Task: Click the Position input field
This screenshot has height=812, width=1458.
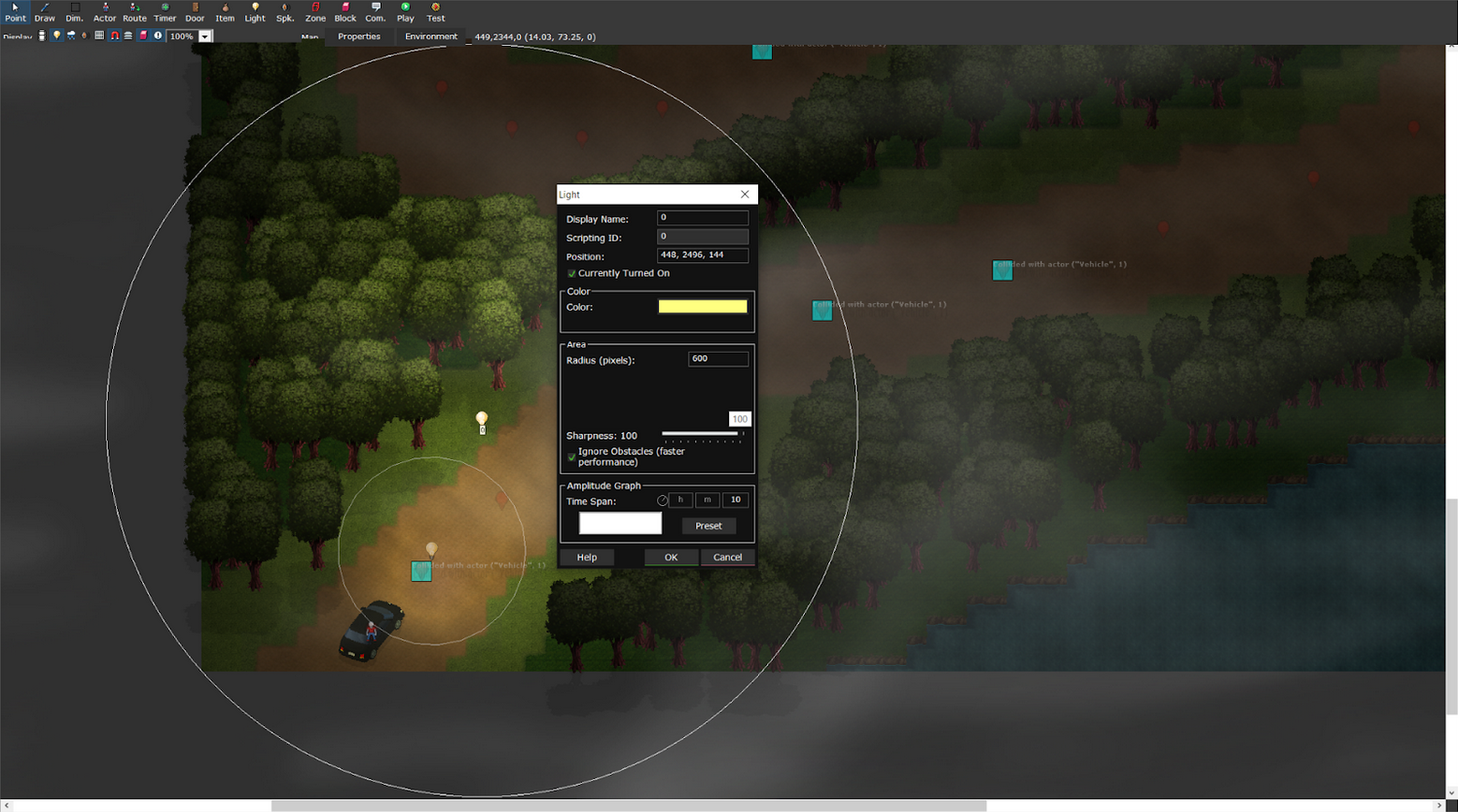Action: tap(703, 255)
